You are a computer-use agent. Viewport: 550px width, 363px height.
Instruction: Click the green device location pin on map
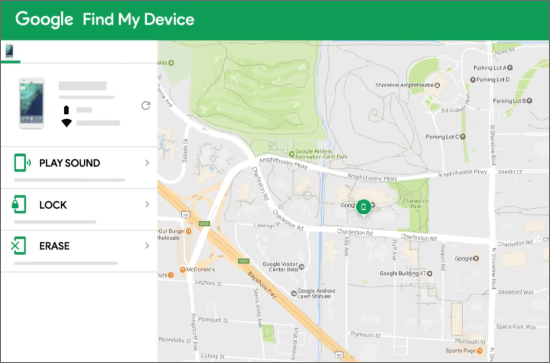click(x=364, y=207)
